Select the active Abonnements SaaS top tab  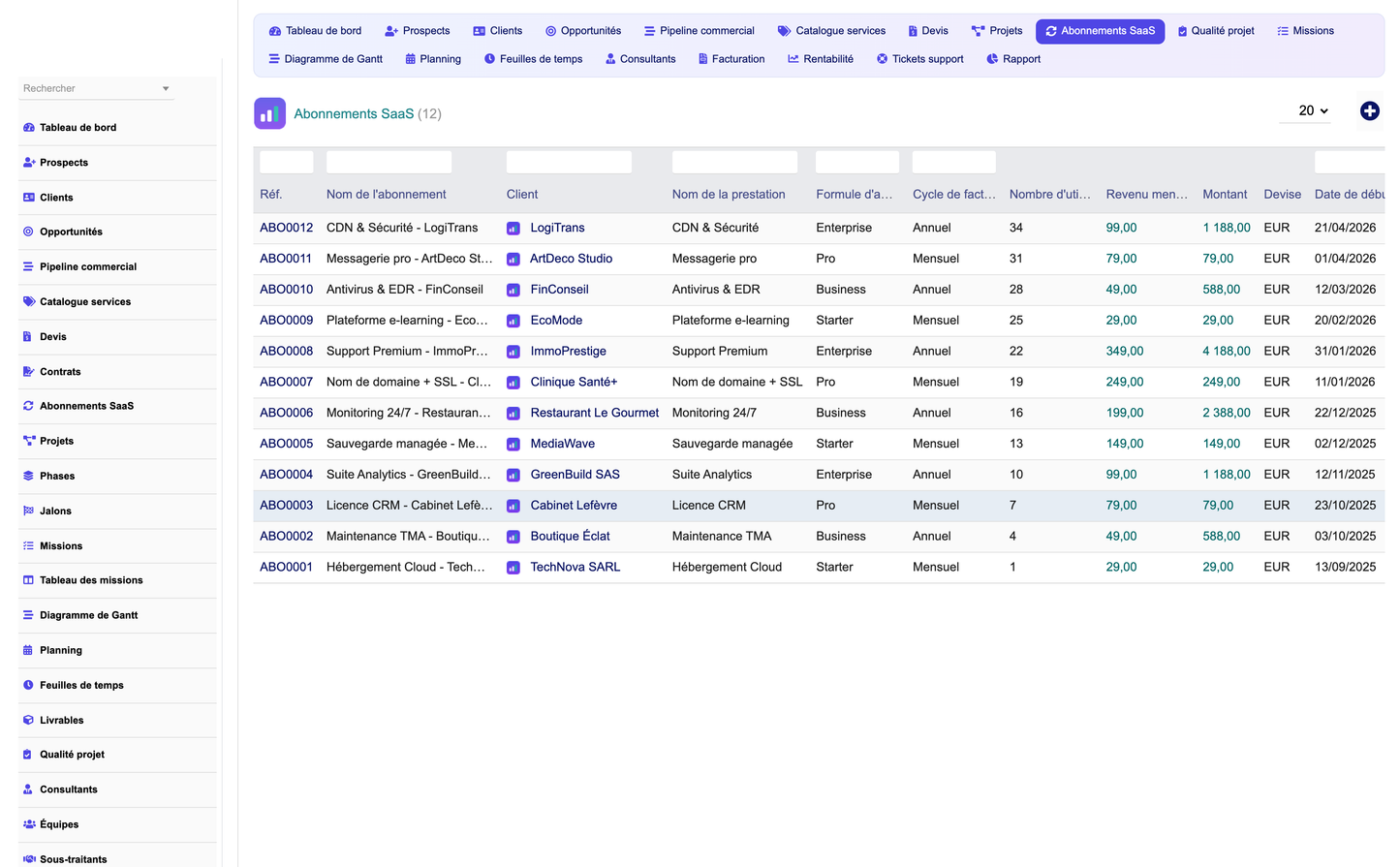coord(1100,31)
